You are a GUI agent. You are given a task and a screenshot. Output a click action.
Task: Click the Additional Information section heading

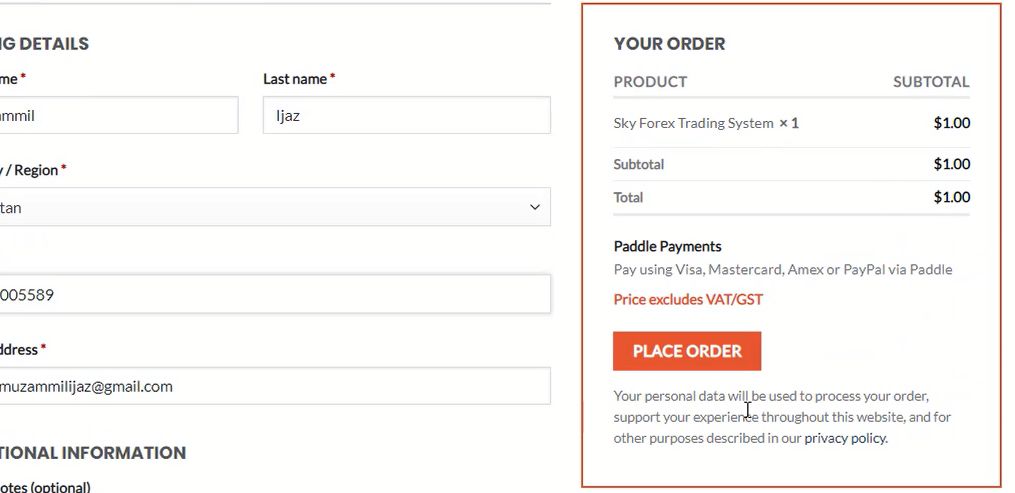point(93,453)
